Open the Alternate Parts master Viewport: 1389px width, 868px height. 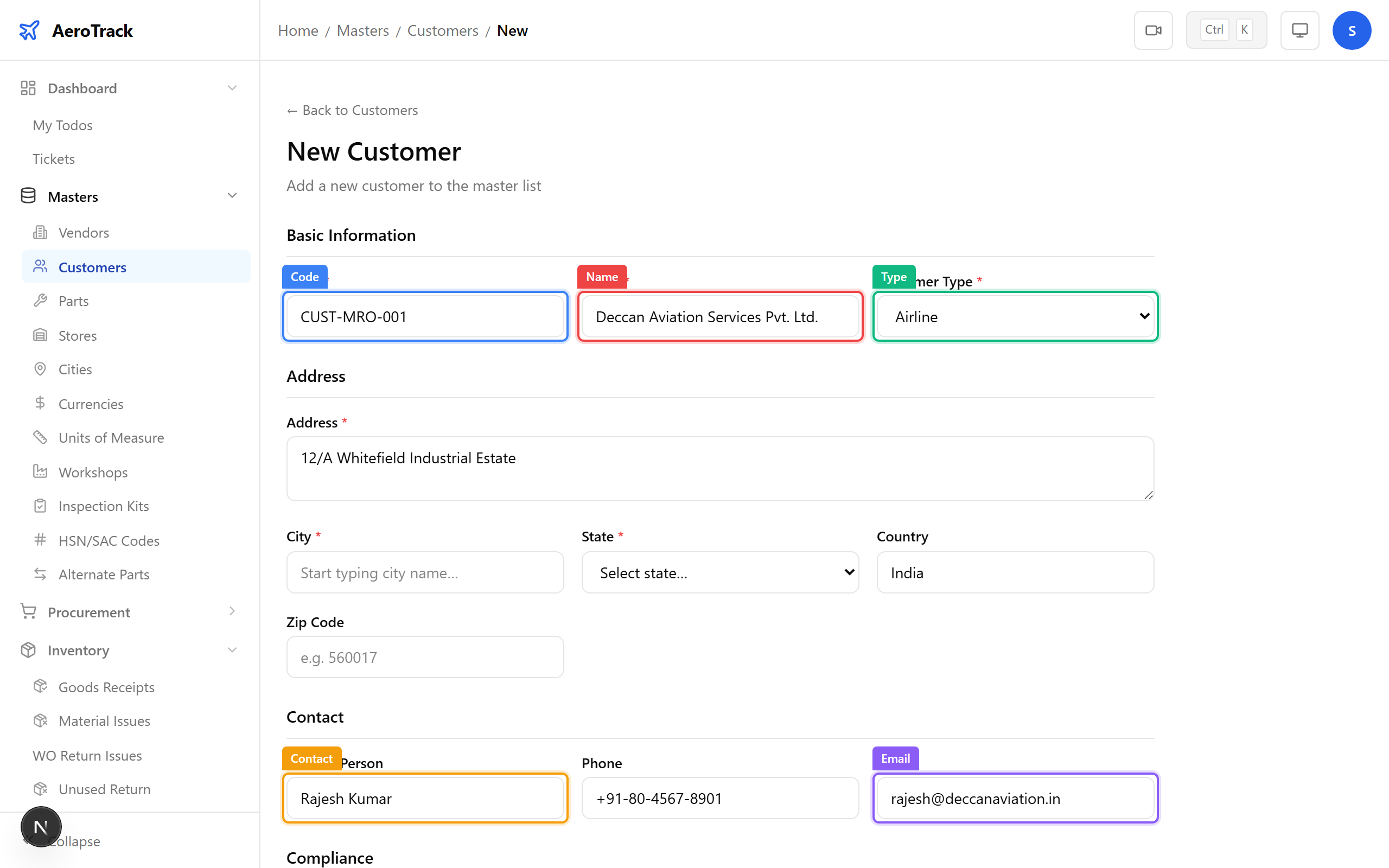click(103, 574)
